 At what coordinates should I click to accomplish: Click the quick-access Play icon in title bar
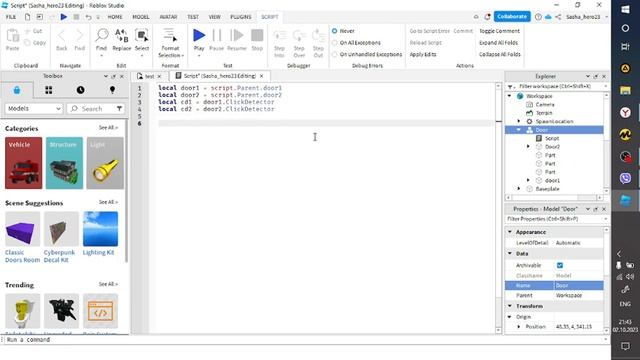point(64,17)
